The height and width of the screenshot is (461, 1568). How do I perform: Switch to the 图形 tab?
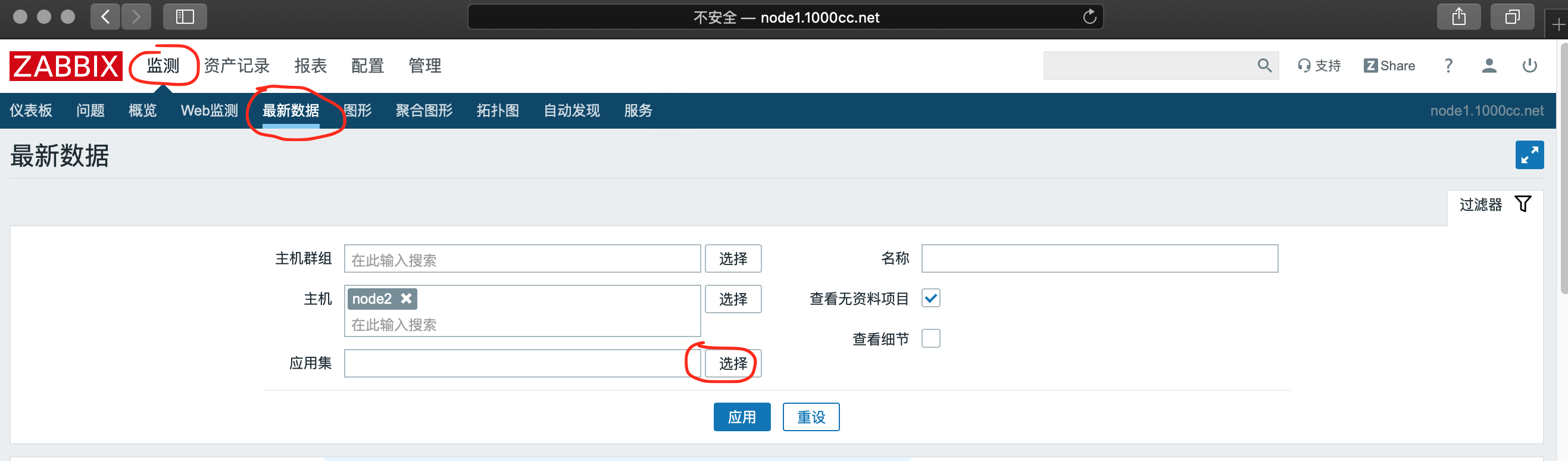[357, 111]
